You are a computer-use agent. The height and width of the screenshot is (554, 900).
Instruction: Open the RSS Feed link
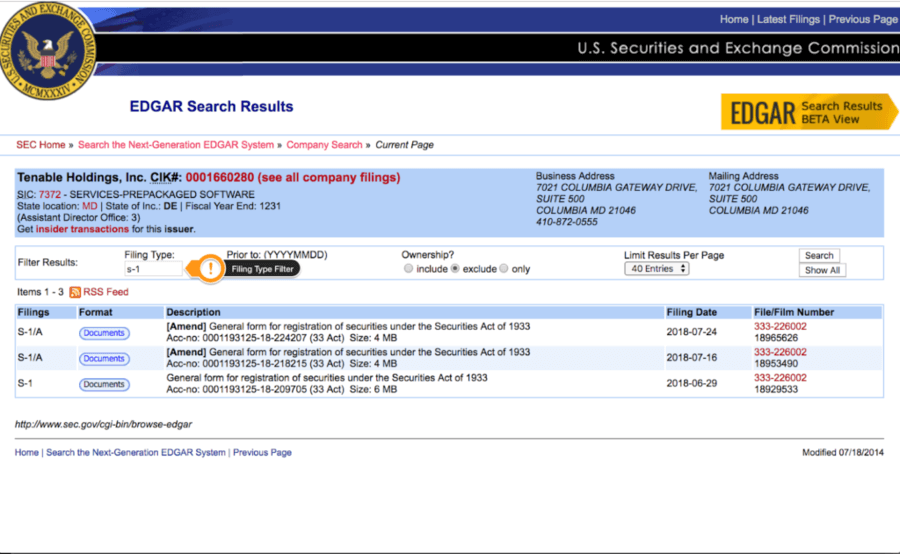(x=106, y=292)
